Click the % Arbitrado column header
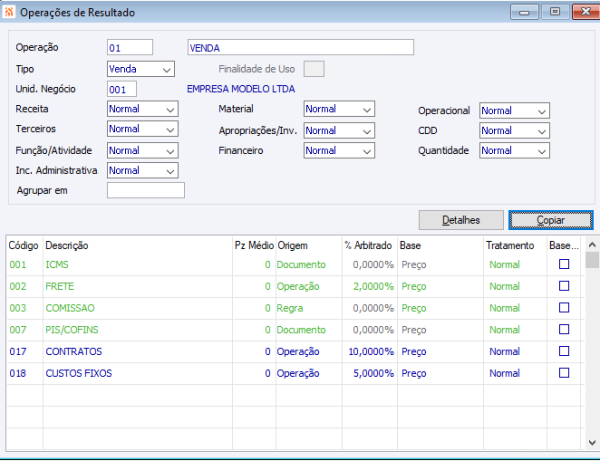This screenshot has width=600, height=461. coord(367,245)
